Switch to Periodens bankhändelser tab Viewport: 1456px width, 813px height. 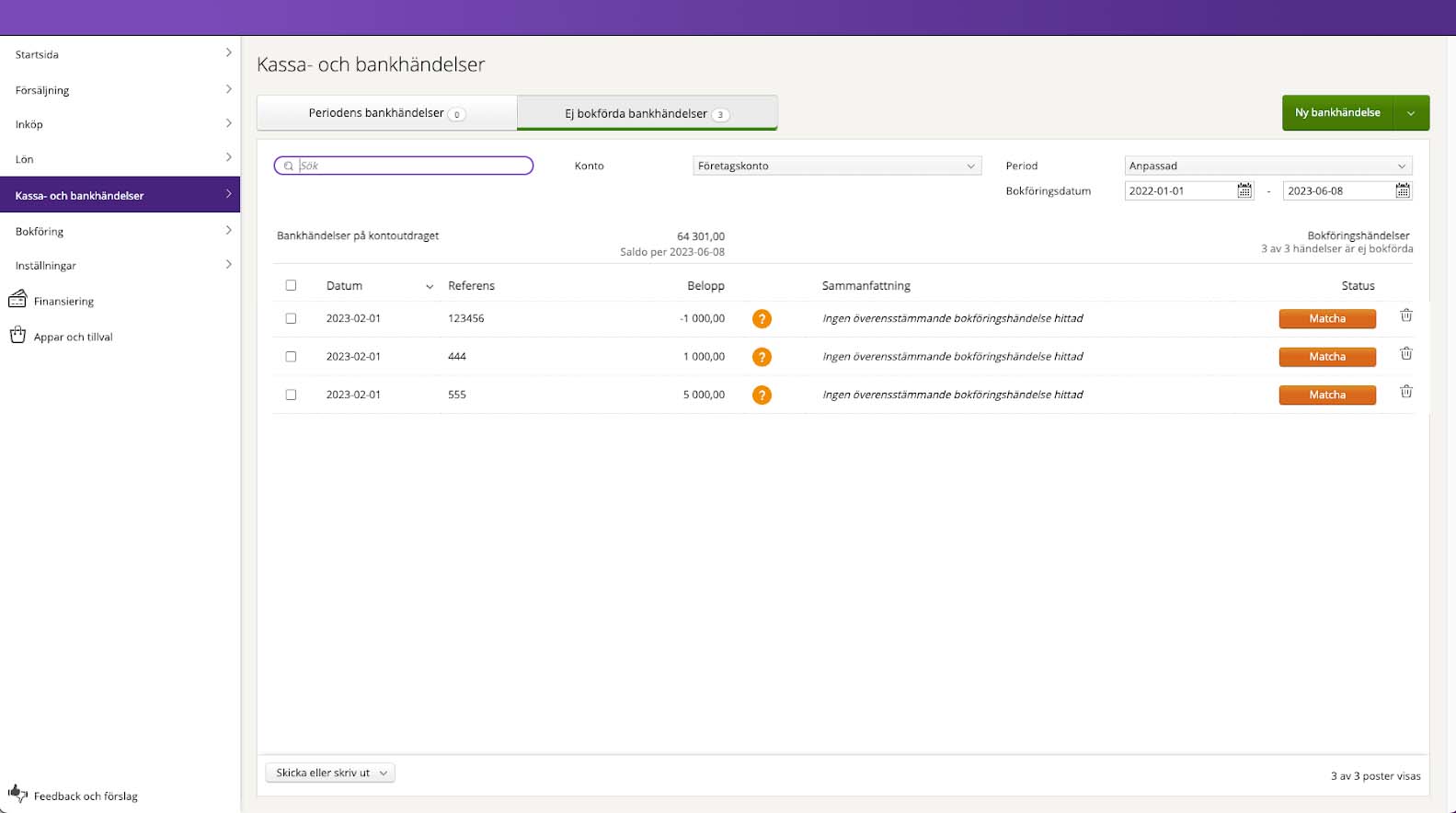(387, 113)
